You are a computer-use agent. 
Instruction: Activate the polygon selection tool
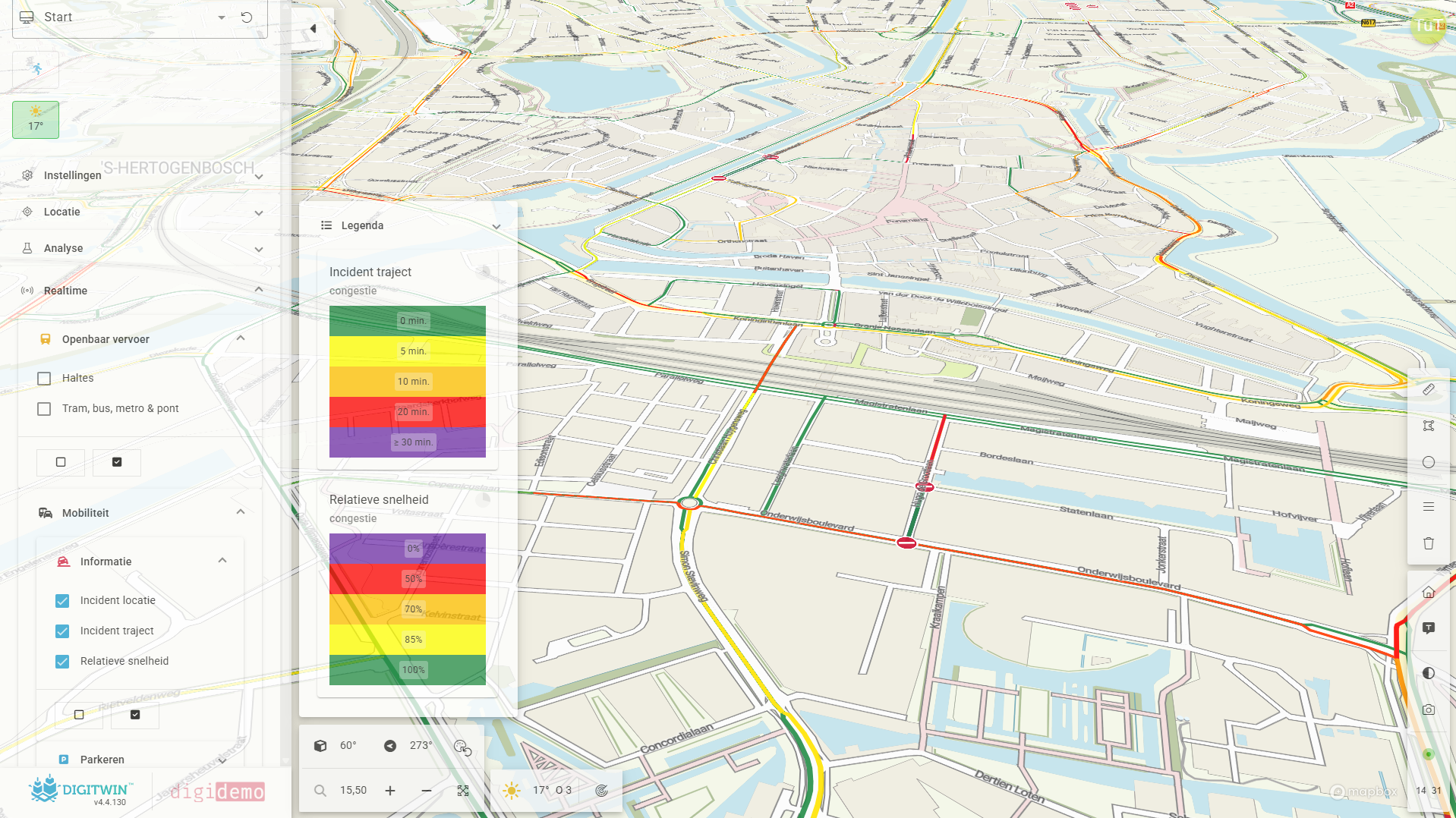[x=1429, y=426]
